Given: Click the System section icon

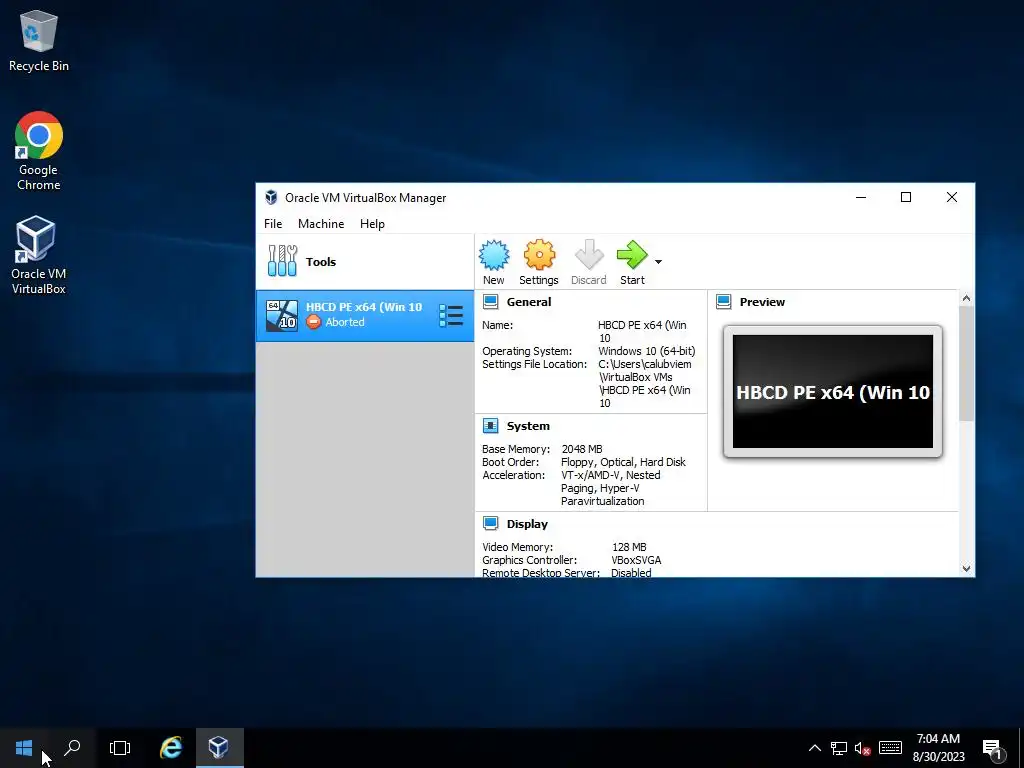Looking at the screenshot, I should [490, 426].
